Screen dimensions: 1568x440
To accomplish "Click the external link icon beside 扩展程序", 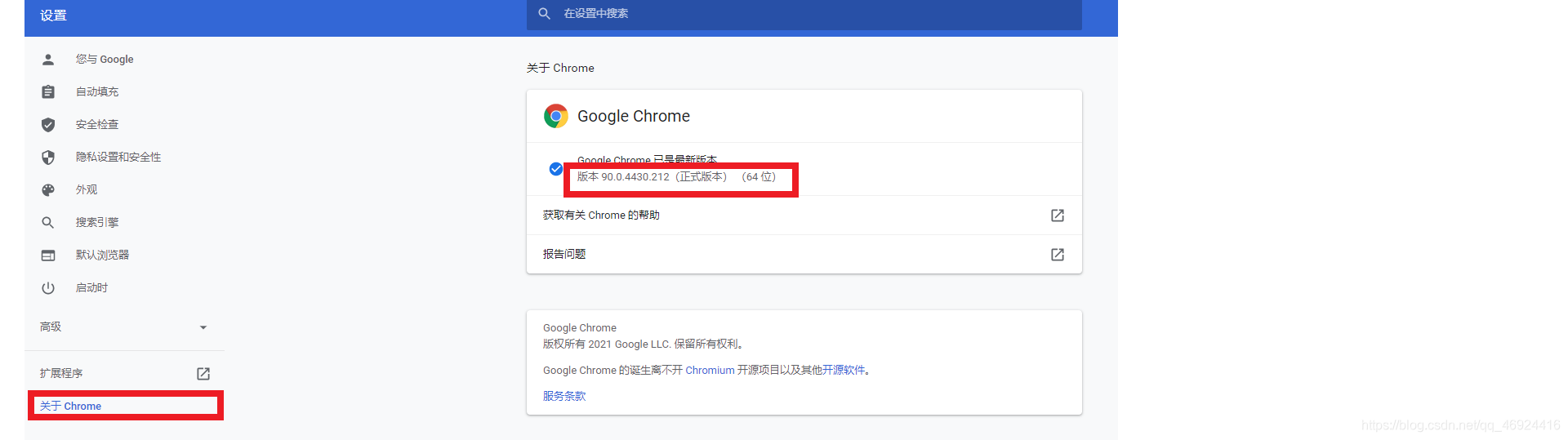I will (203, 373).
